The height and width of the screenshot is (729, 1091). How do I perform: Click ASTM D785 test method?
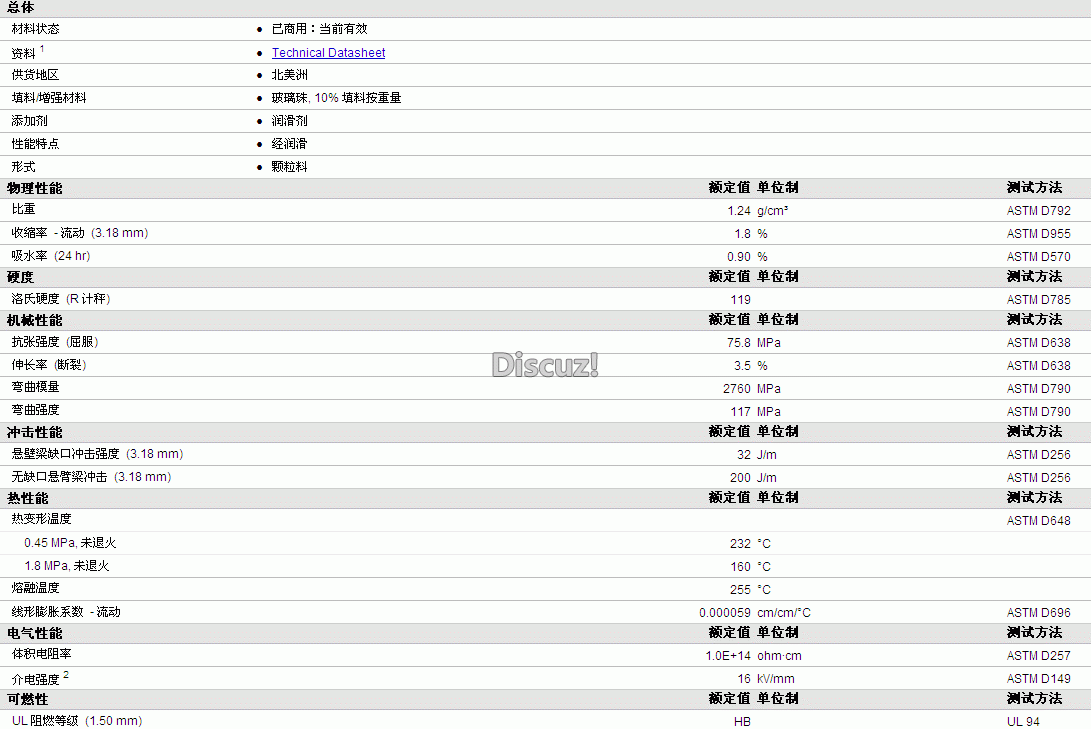(1039, 300)
